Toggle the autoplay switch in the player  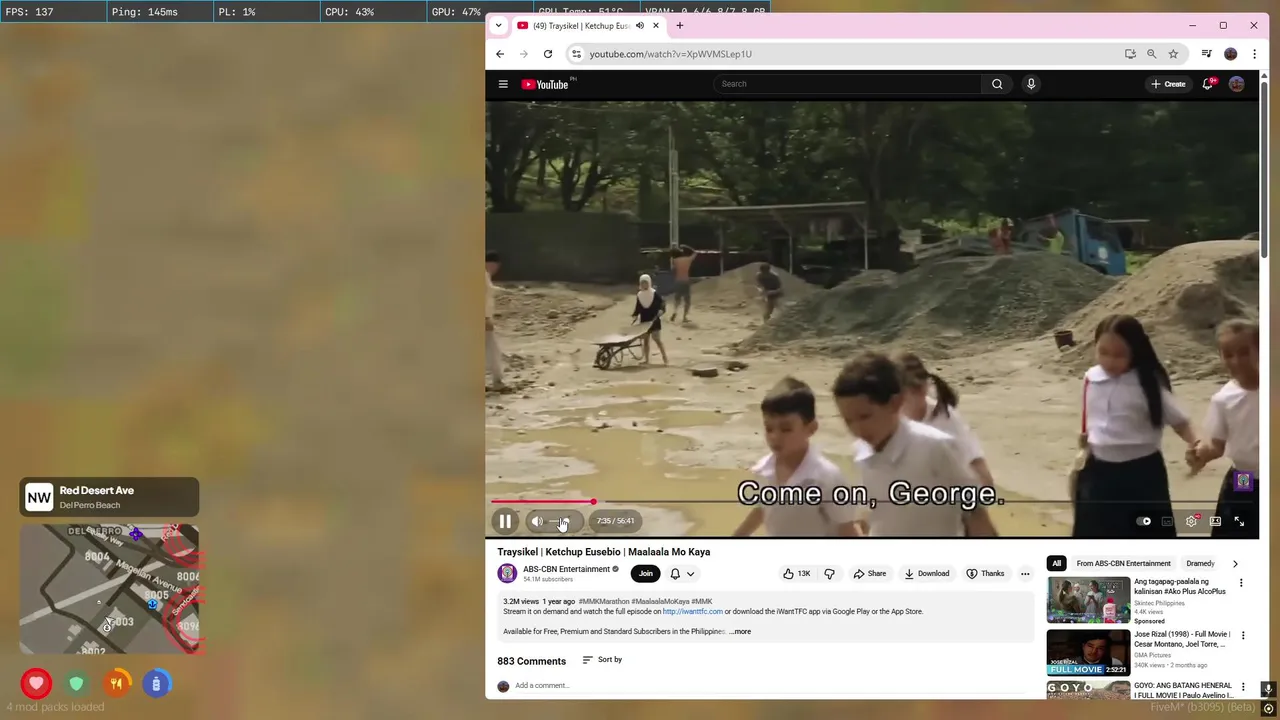pos(1144,521)
